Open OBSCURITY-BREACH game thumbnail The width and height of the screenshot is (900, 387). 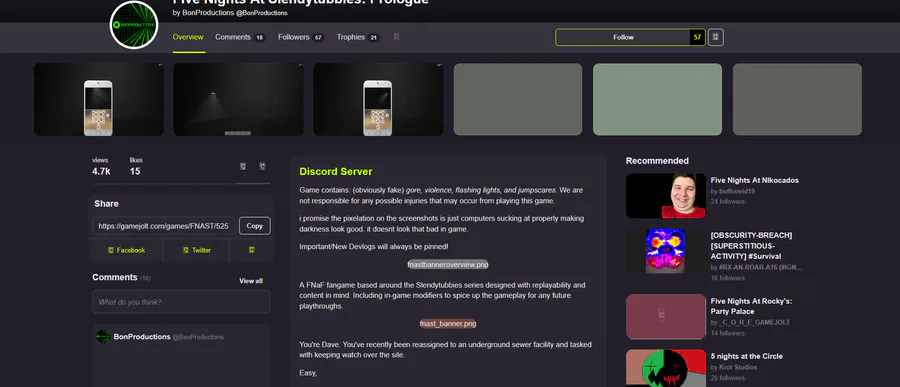666,251
